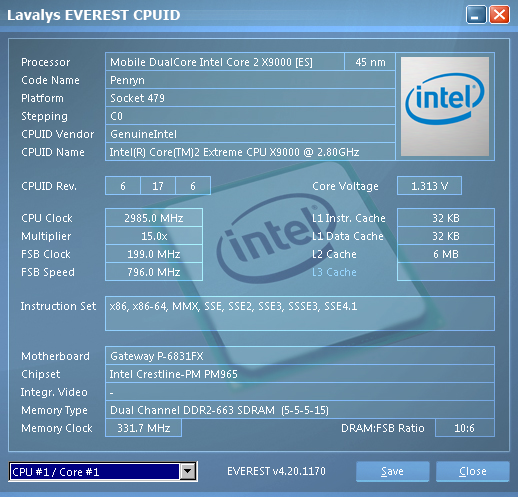Click the grayed-out L3 Cache label
Viewport: 518px width, 497px height.
(334, 272)
